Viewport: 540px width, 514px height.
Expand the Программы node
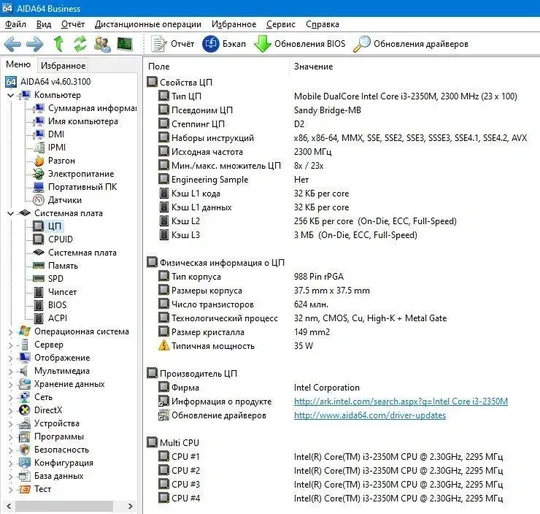[11, 437]
